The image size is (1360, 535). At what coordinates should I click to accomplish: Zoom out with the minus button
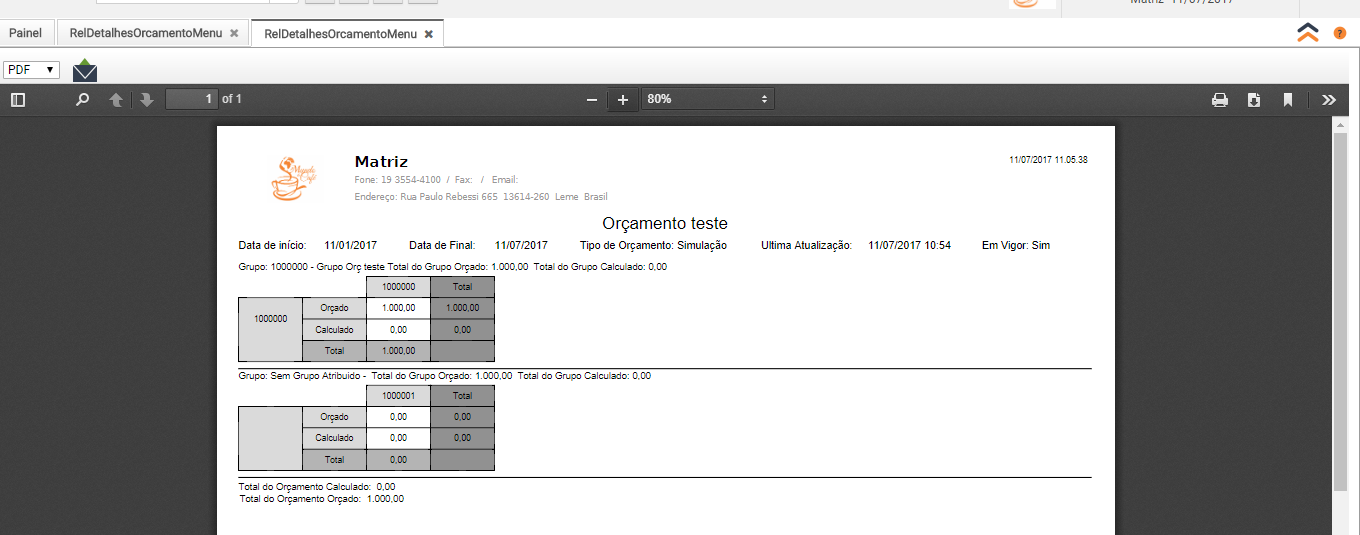click(592, 99)
